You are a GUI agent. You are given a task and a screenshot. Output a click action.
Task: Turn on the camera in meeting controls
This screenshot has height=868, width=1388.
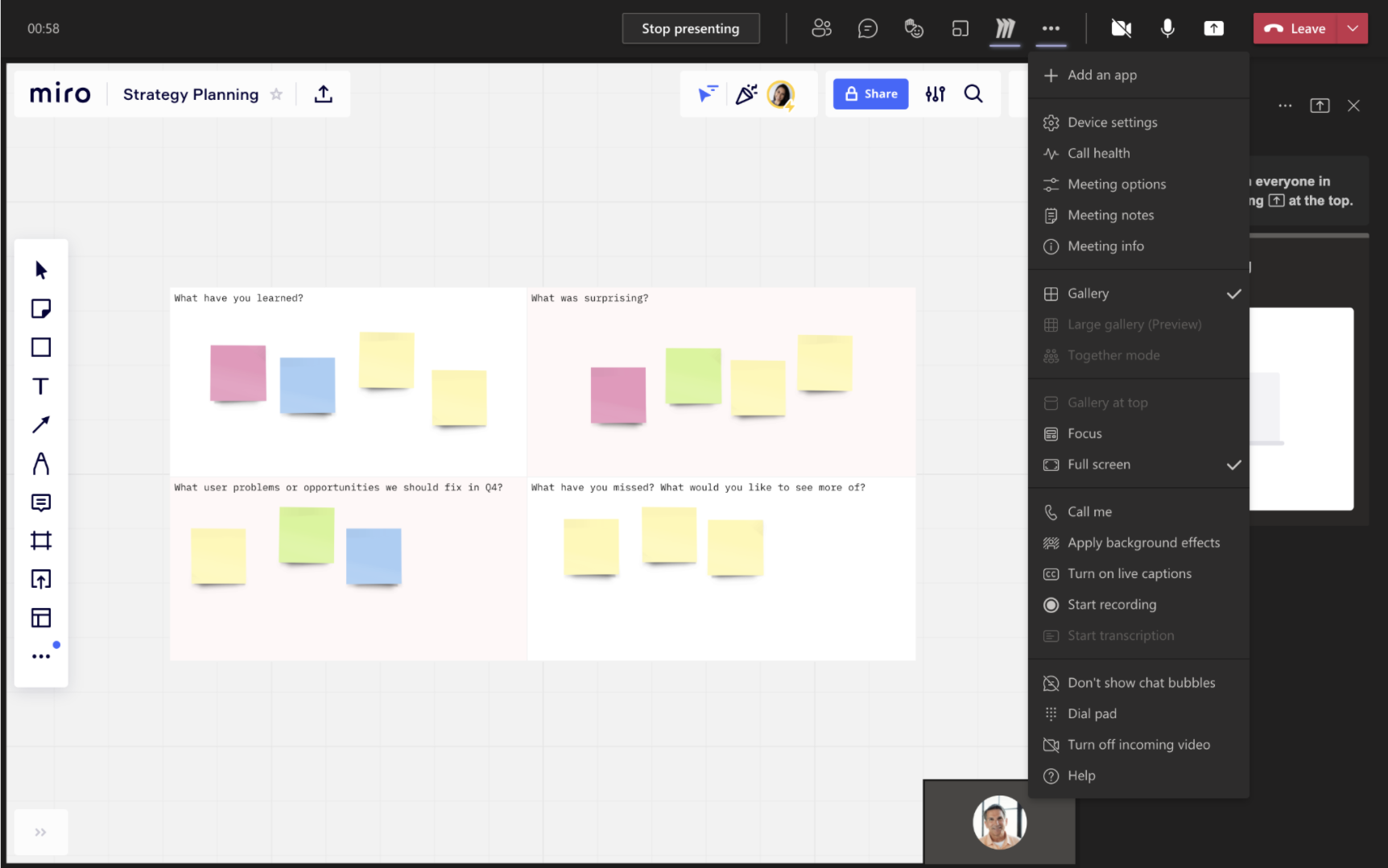(1121, 29)
